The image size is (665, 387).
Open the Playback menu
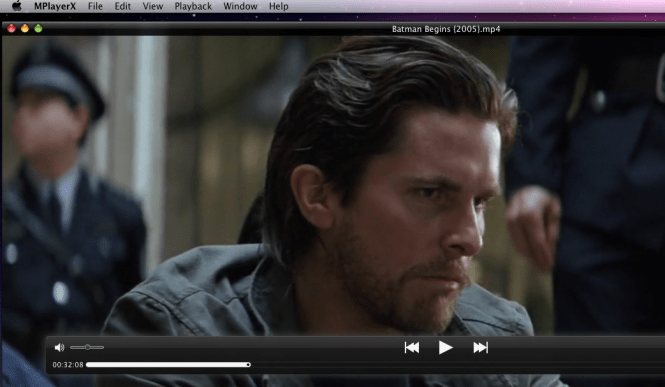click(x=193, y=6)
